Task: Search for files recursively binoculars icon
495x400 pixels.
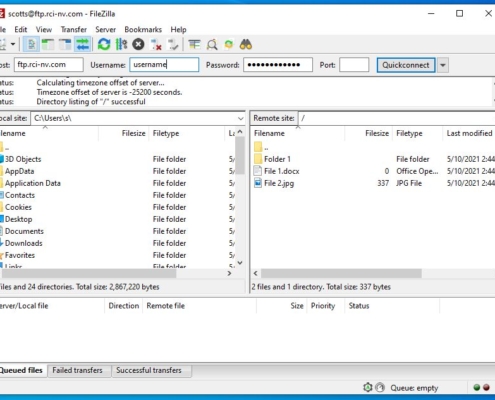Action: point(246,44)
